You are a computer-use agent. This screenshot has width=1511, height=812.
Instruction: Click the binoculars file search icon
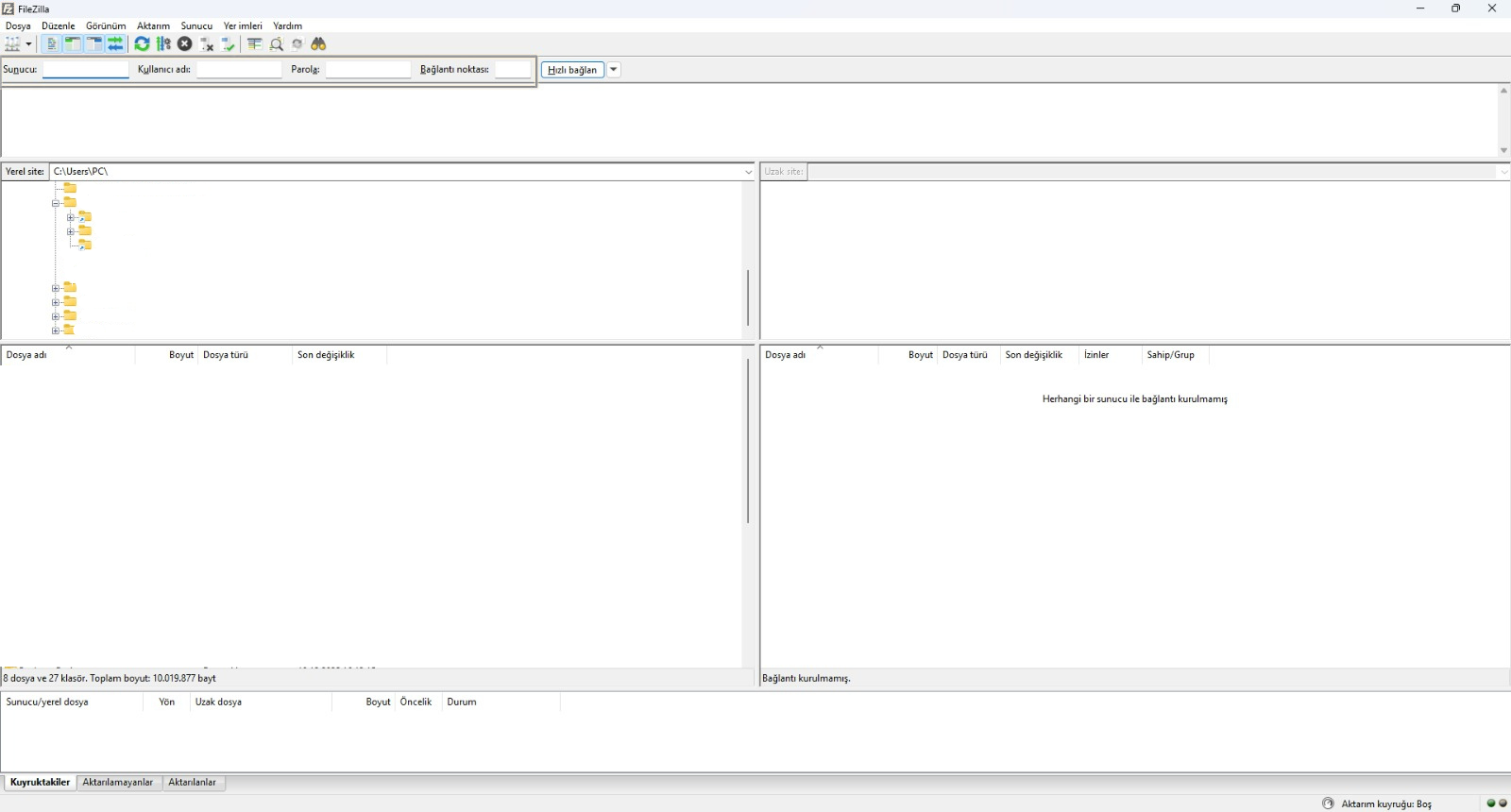point(318,44)
